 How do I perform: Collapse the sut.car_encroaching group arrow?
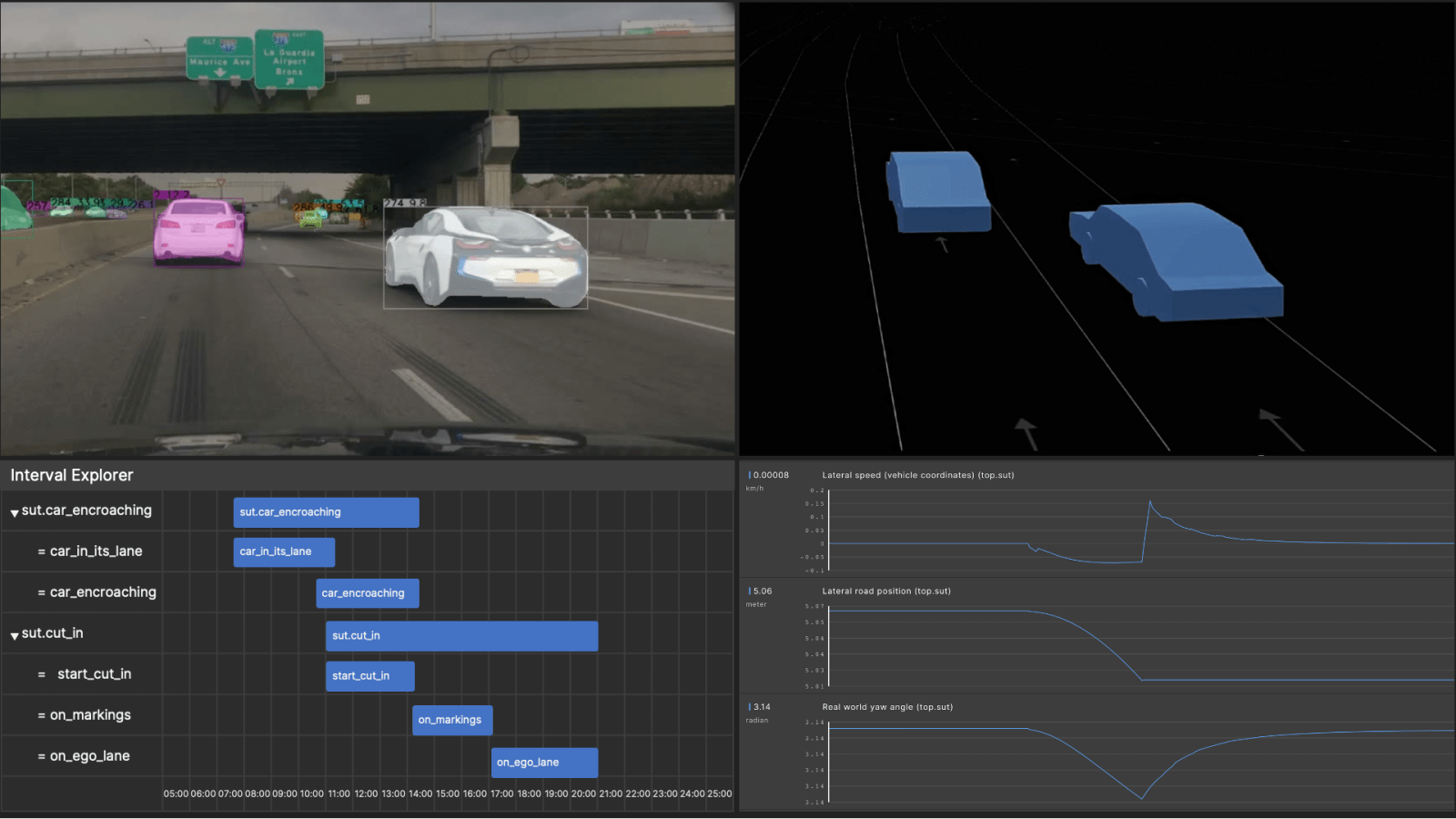[15, 512]
